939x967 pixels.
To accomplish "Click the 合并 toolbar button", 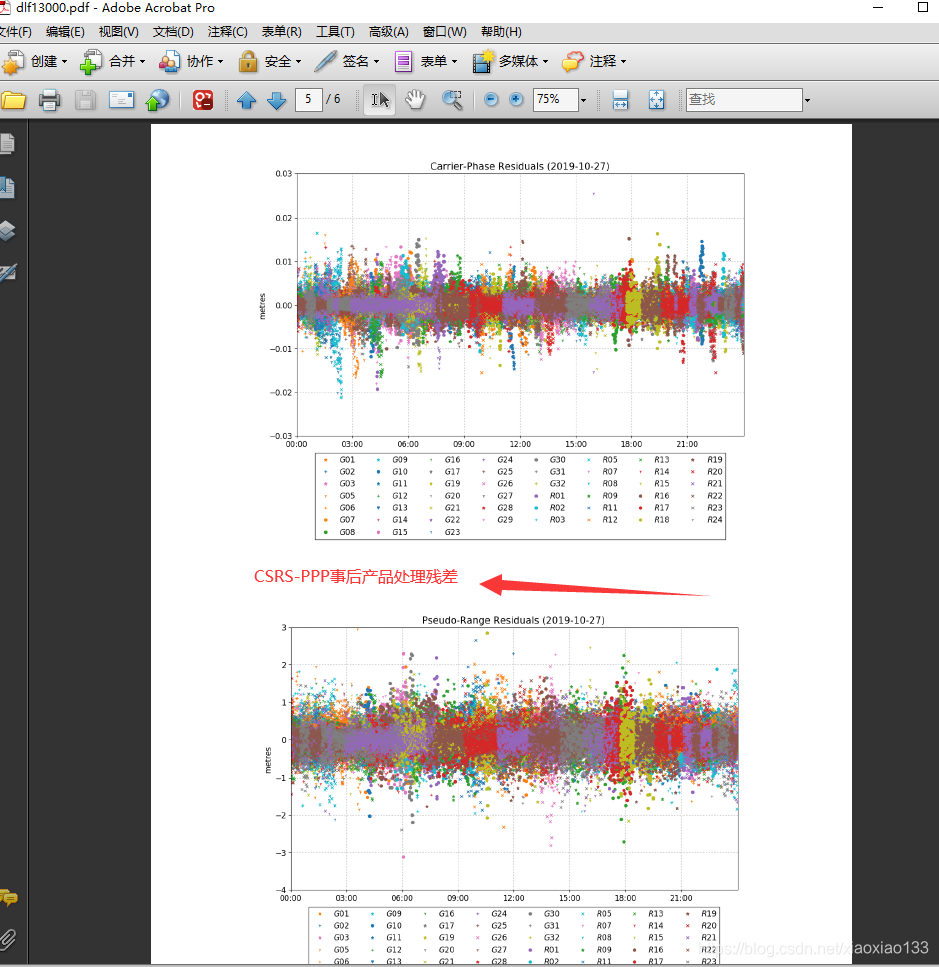I will 107,62.
